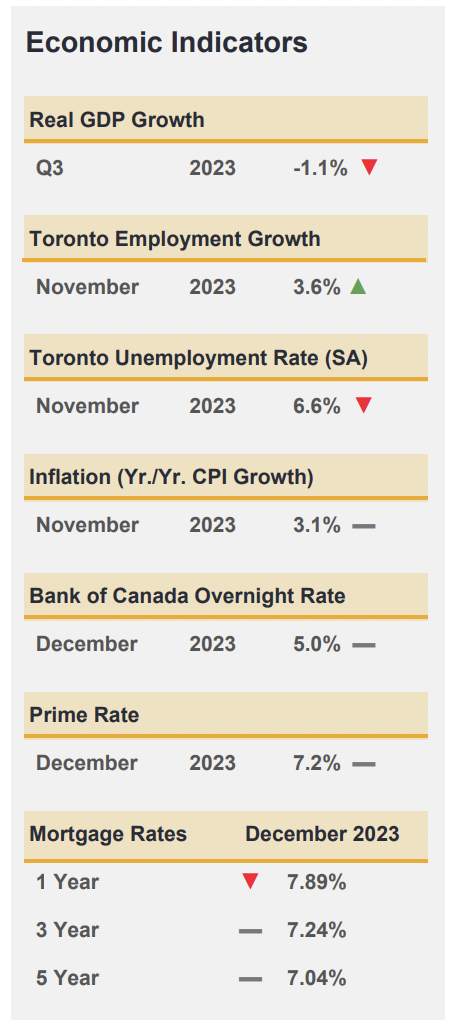Click the gray dash icon beside 7.04%
The height and width of the screenshot is (1030, 454).
(250, 979)
